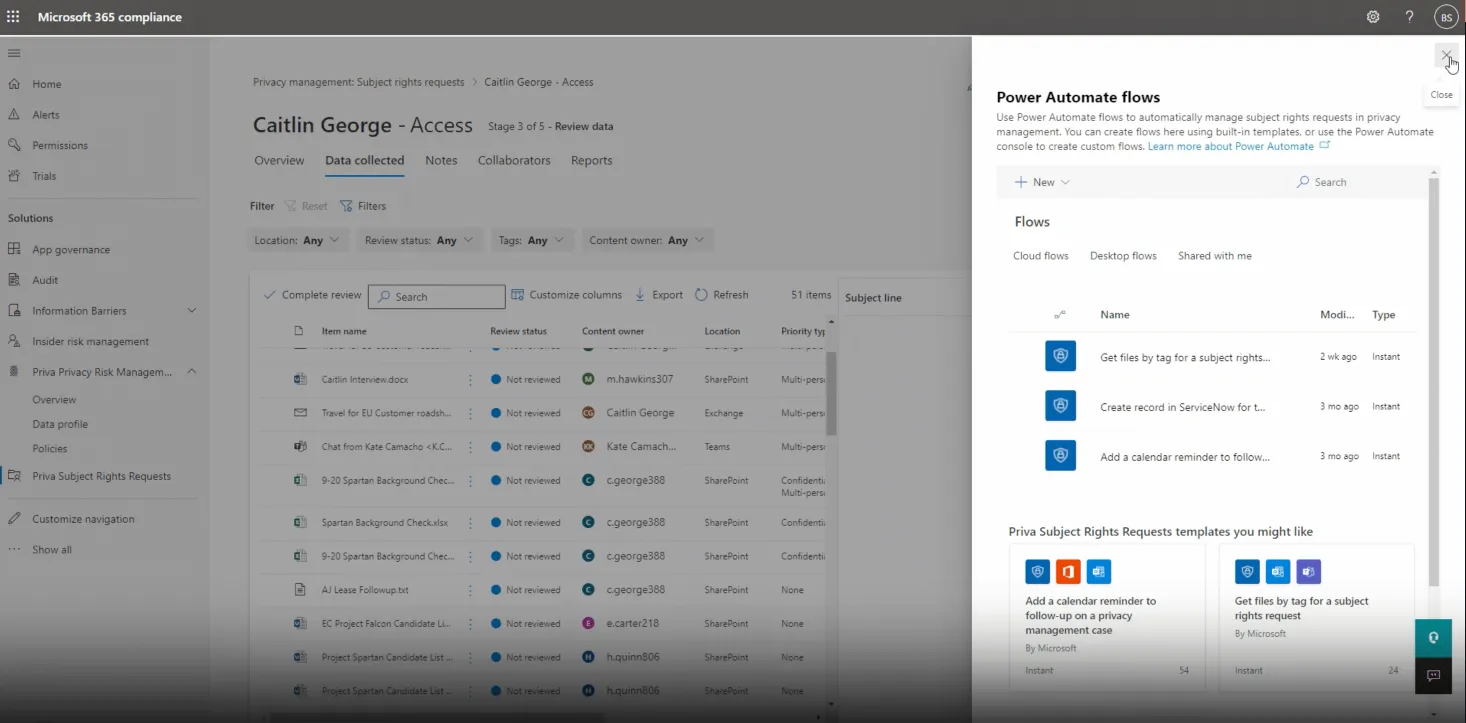1466x723 pixels.
Task: Click the Reset filter button
Action: point(306,206)
